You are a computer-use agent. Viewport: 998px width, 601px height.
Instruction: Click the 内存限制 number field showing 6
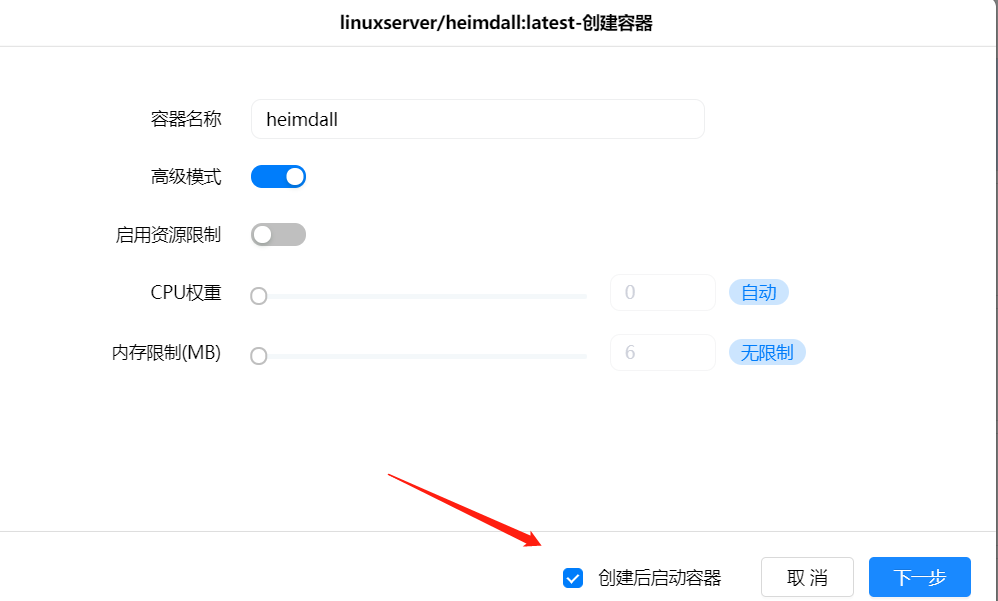pyautogui.click(x=663, y=352)
